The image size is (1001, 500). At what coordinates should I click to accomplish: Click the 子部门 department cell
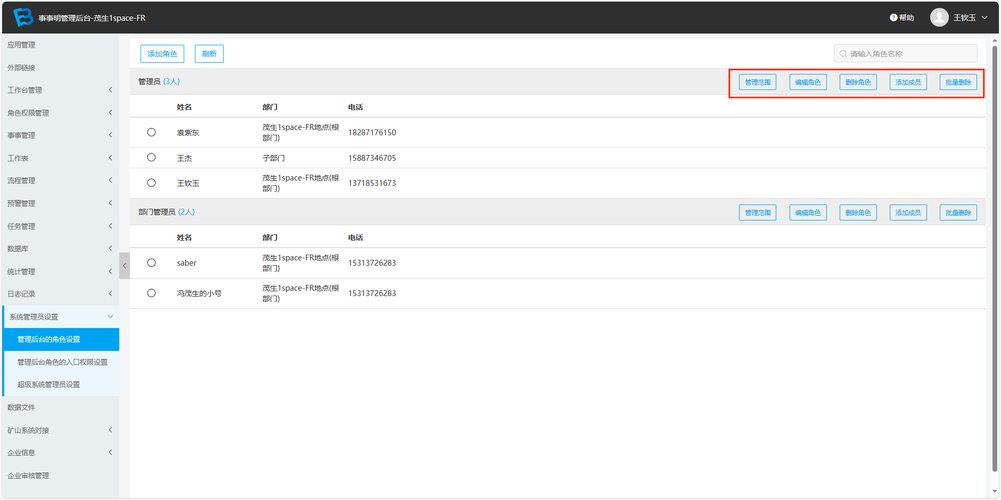point(274,158)
